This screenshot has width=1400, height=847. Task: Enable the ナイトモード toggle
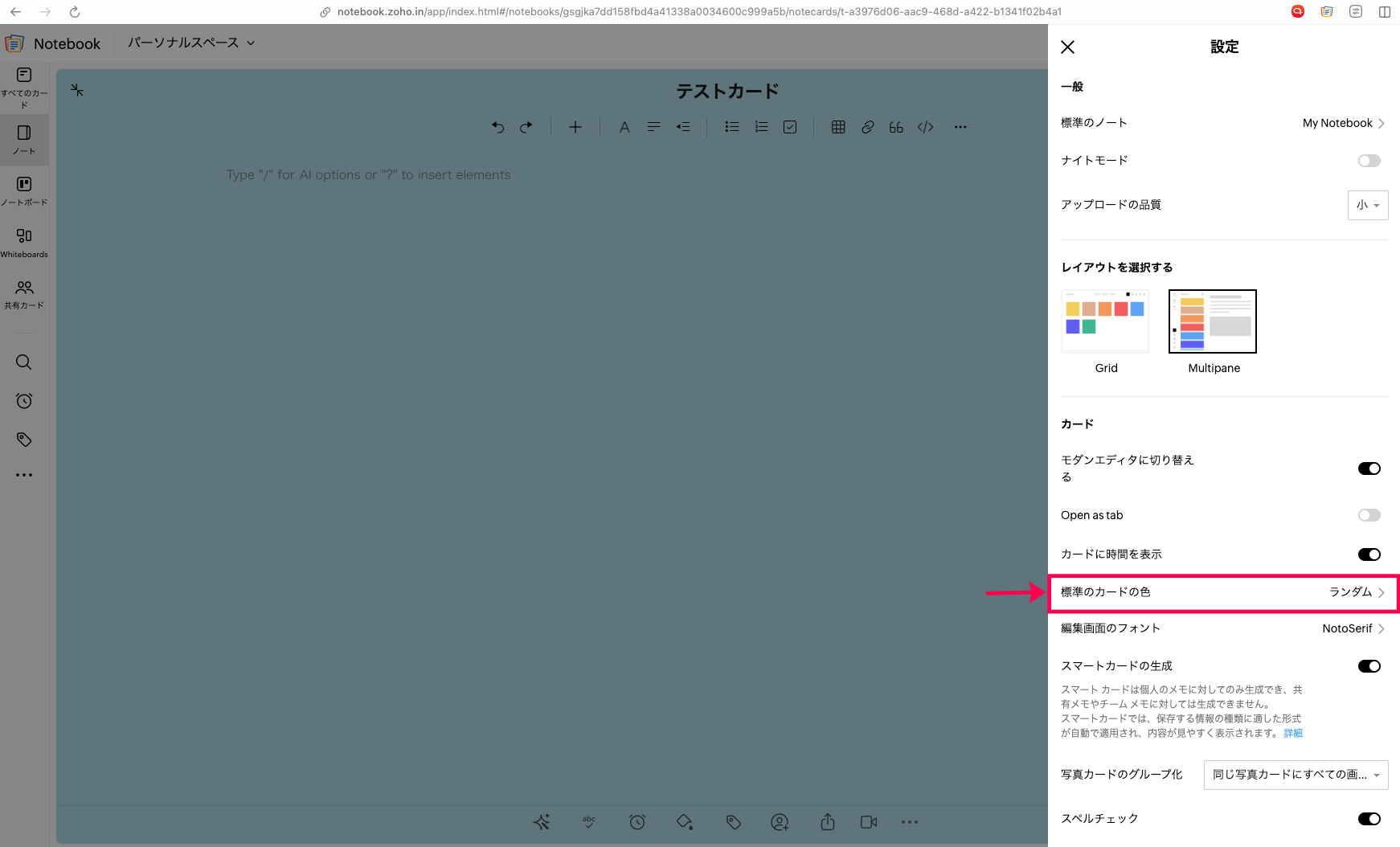click(x=1369, y=161)
